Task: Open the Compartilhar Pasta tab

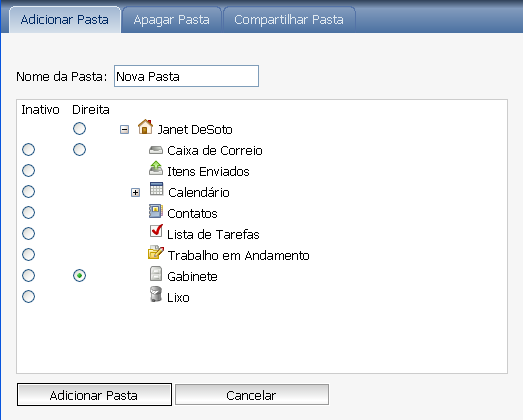Action: 289,20
